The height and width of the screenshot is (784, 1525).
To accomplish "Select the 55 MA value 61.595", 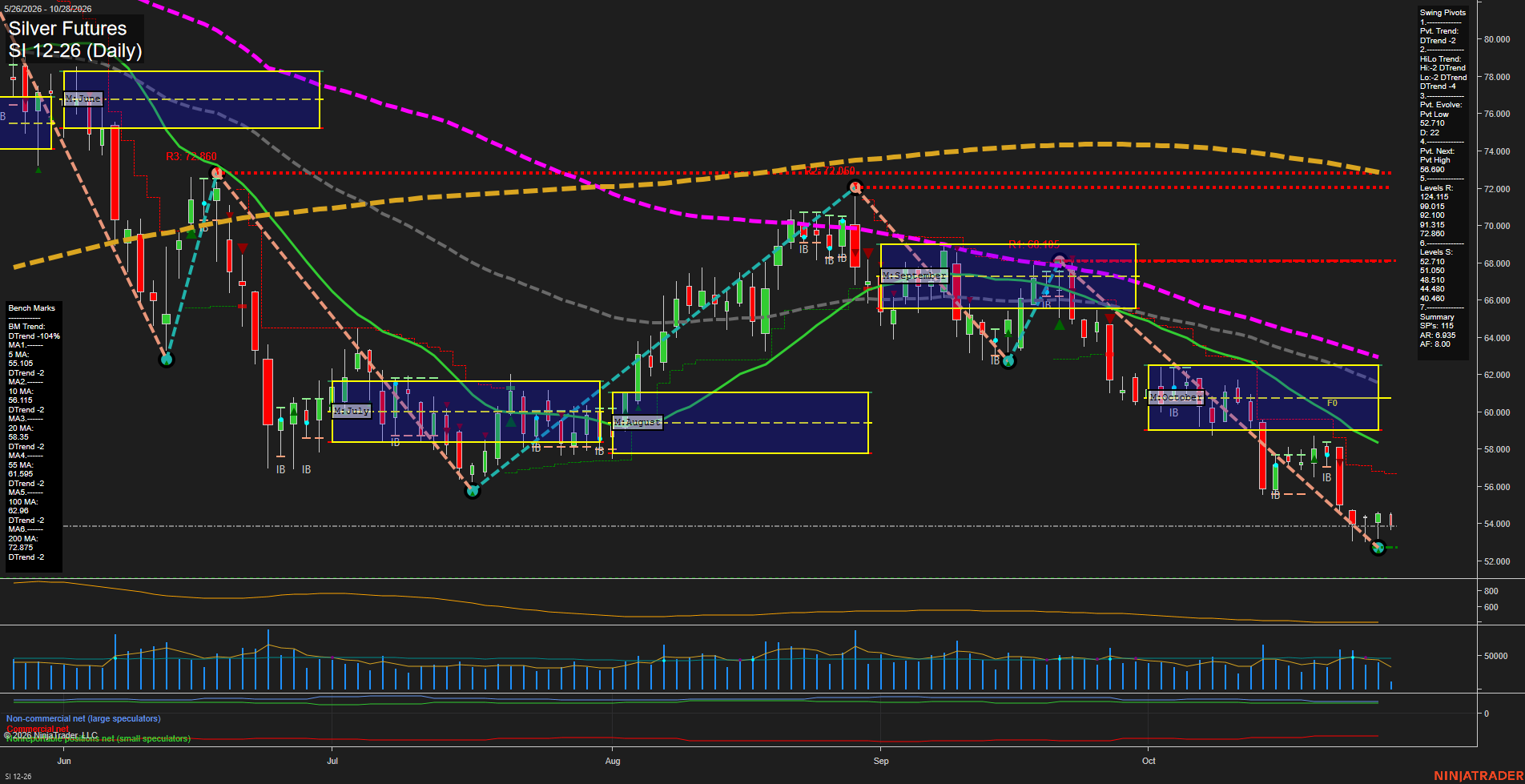I will click(21, 474).
